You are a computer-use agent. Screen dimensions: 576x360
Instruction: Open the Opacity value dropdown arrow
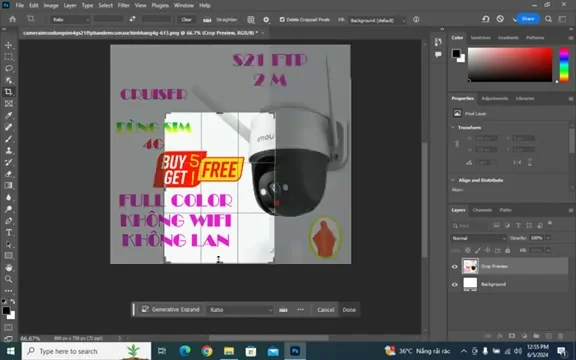click(x=548, y=238)
